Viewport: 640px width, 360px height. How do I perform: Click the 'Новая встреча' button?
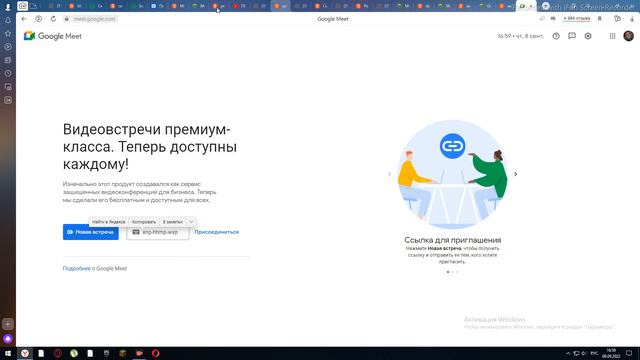click(x=91, y=232)
